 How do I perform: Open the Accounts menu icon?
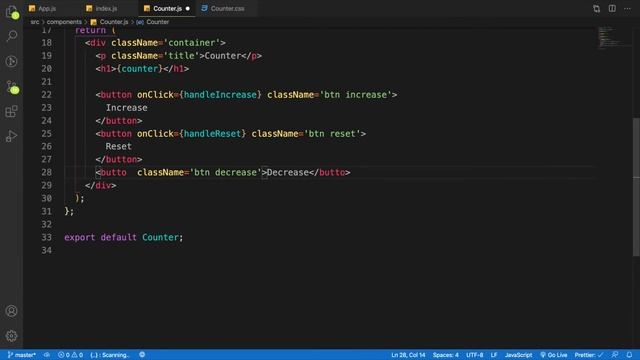point(11,311)
